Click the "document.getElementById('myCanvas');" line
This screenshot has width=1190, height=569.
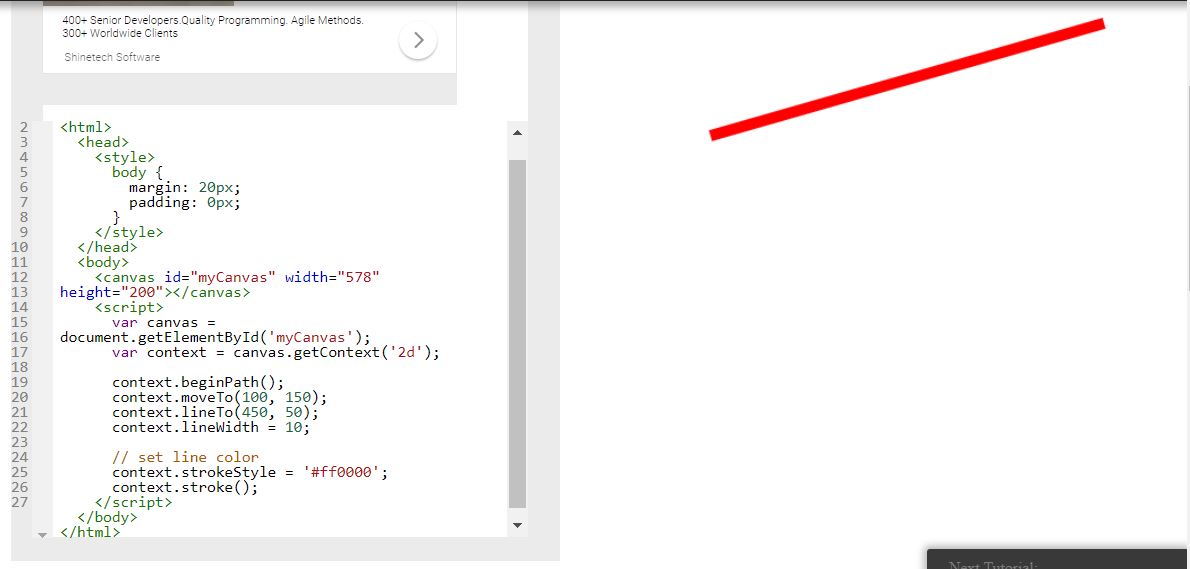pos(215,338)
